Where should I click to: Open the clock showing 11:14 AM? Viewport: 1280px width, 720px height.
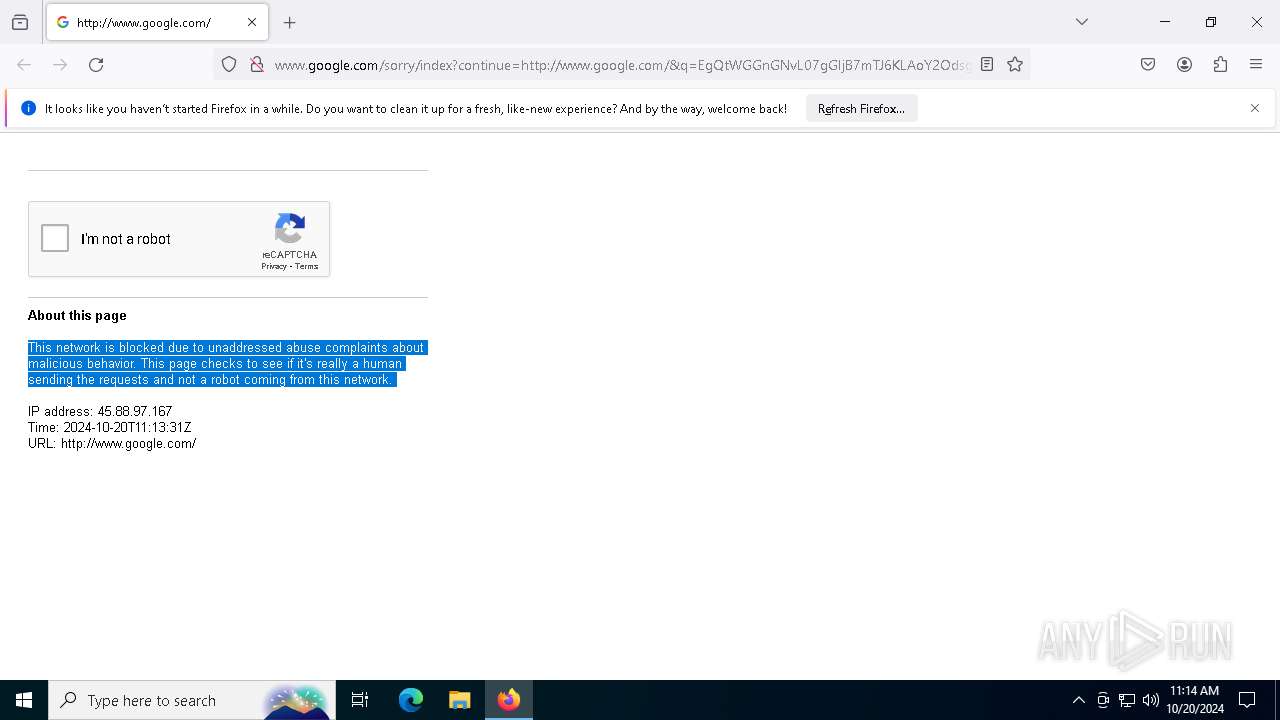coord(1195,700)
